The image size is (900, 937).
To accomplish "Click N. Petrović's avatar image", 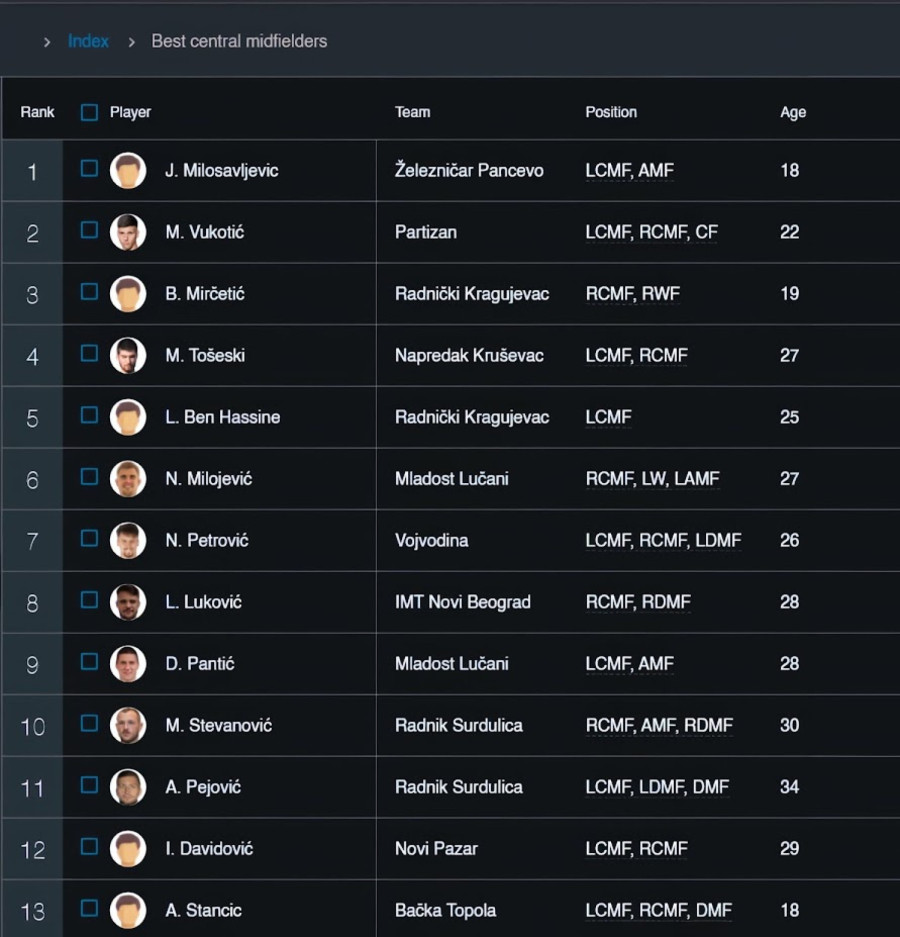I will coord(128,540).
